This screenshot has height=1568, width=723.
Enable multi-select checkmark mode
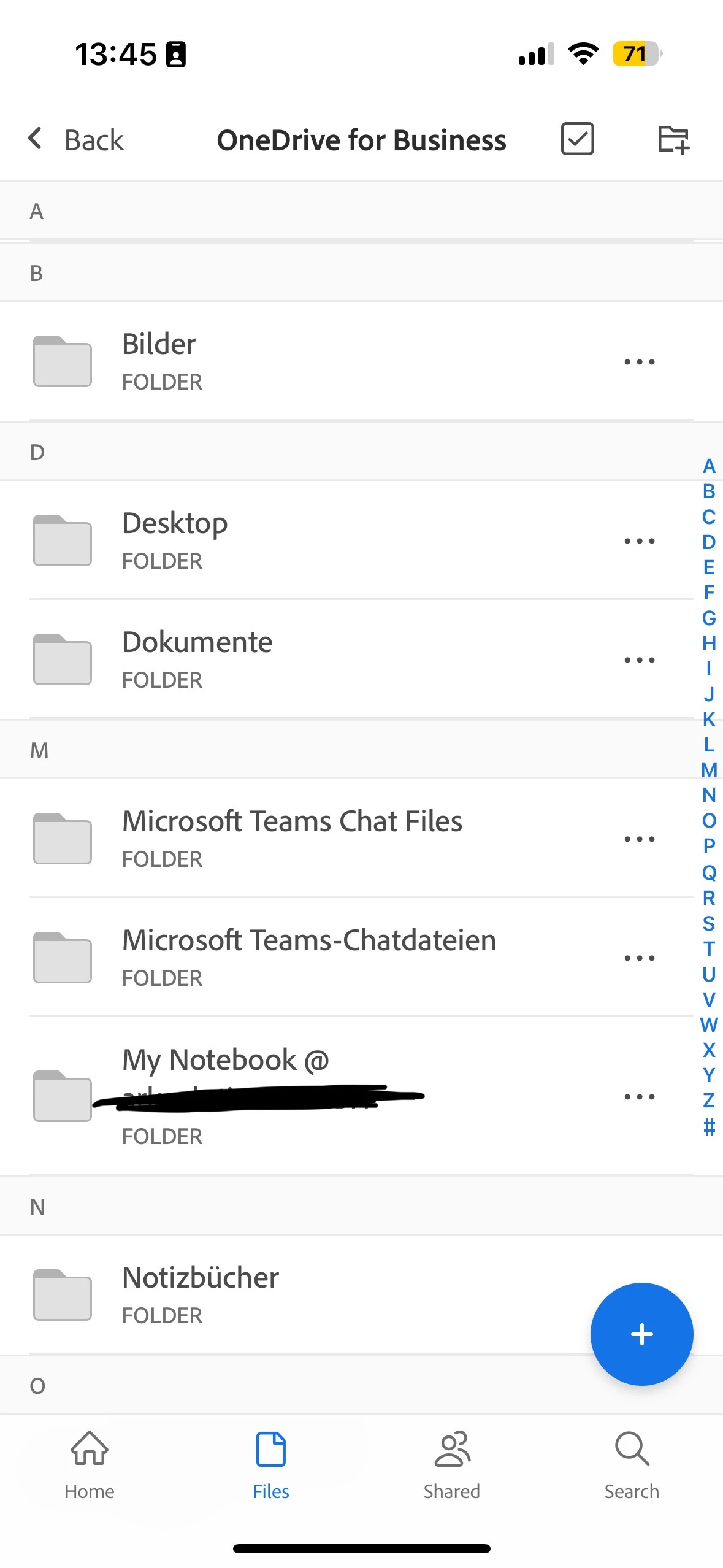click(578, 139)
